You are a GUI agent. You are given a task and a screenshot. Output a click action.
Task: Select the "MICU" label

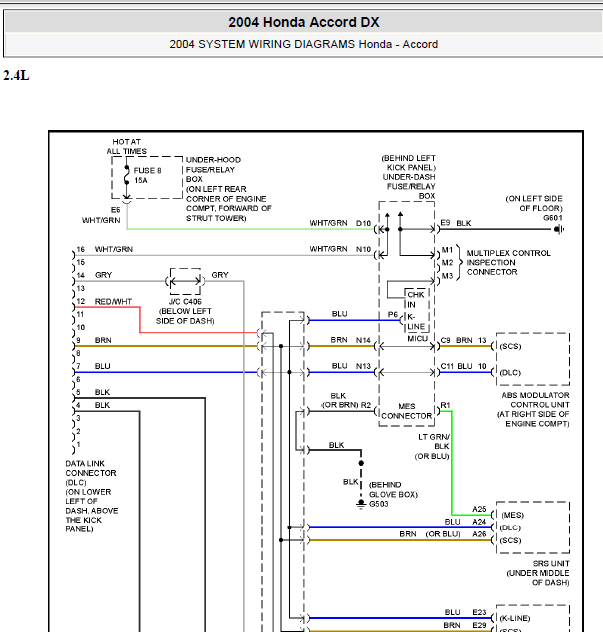[x=417, y=339]
